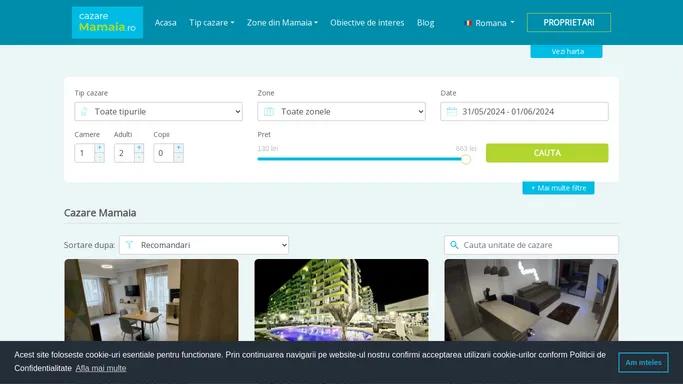Click the price range slider handle
This screenshot has width=683, height=384.
pyautogui.click(x=466, y=159)
